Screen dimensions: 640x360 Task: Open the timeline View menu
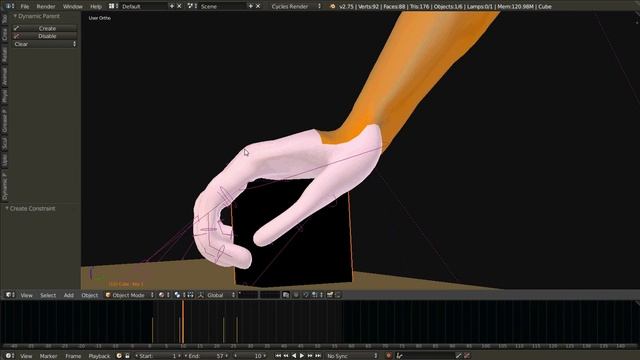pyautogui.click(x=26, y=356)
